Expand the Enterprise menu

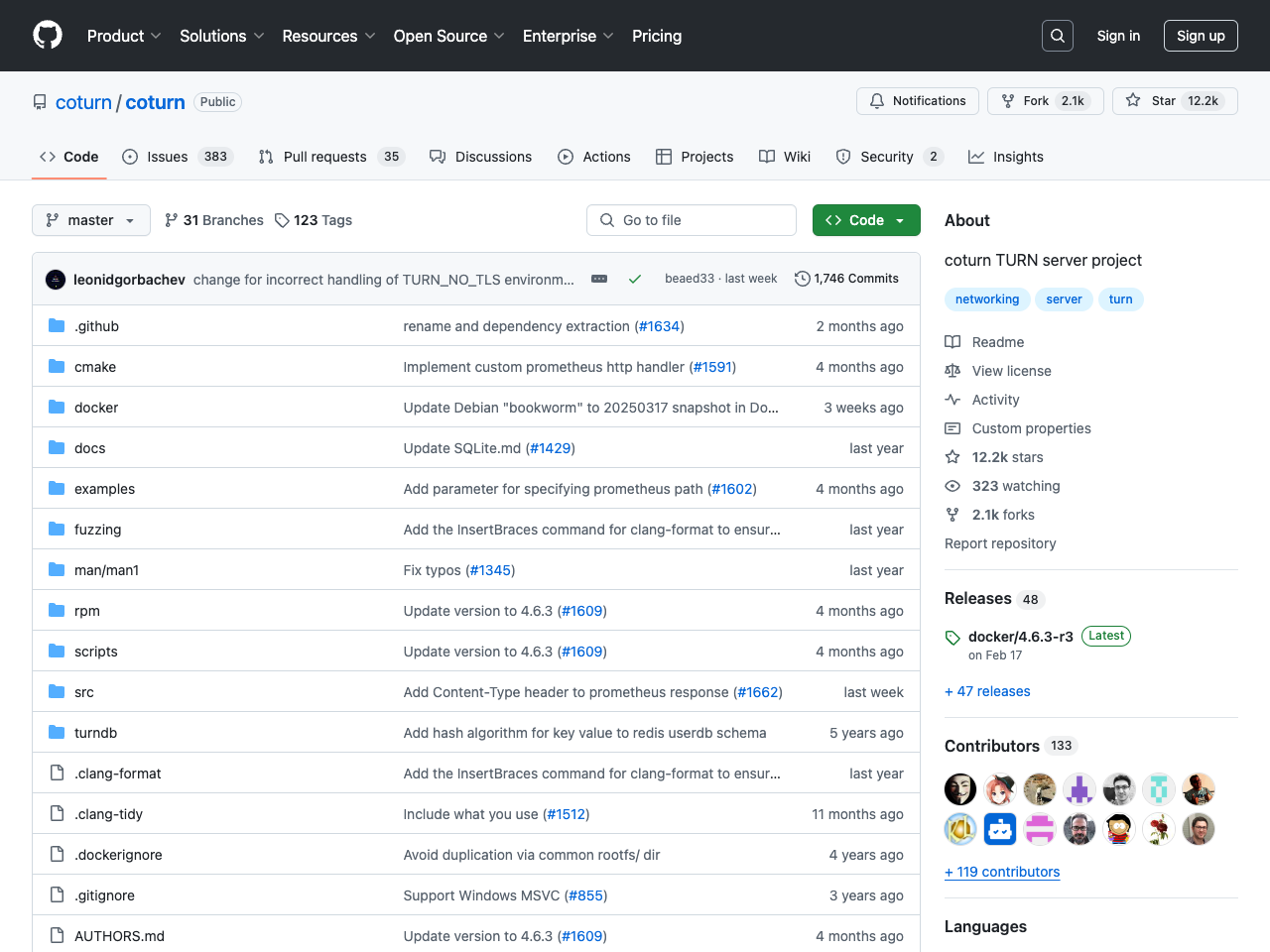569,36
